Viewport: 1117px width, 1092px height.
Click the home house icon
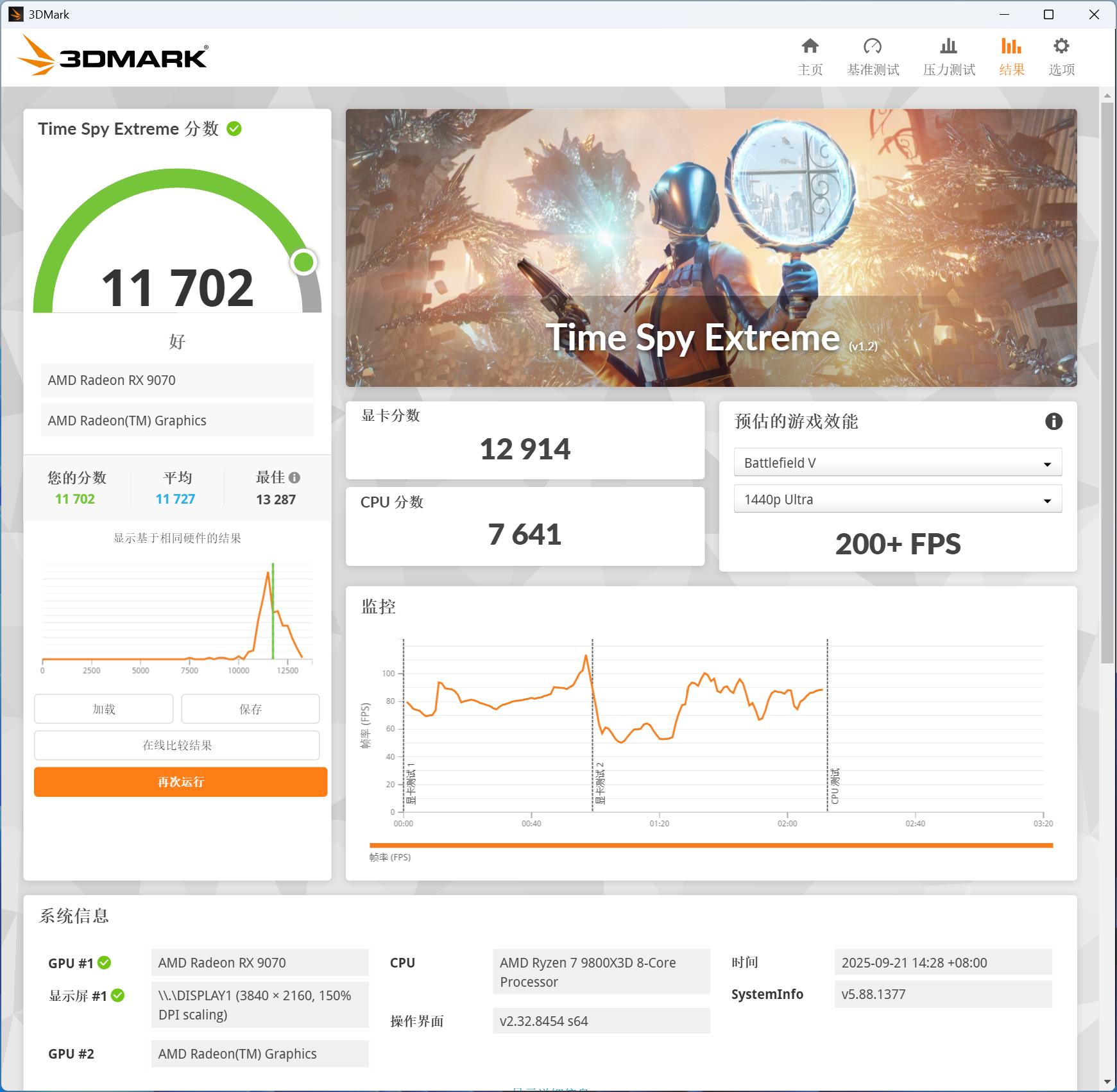coord(810,46)
